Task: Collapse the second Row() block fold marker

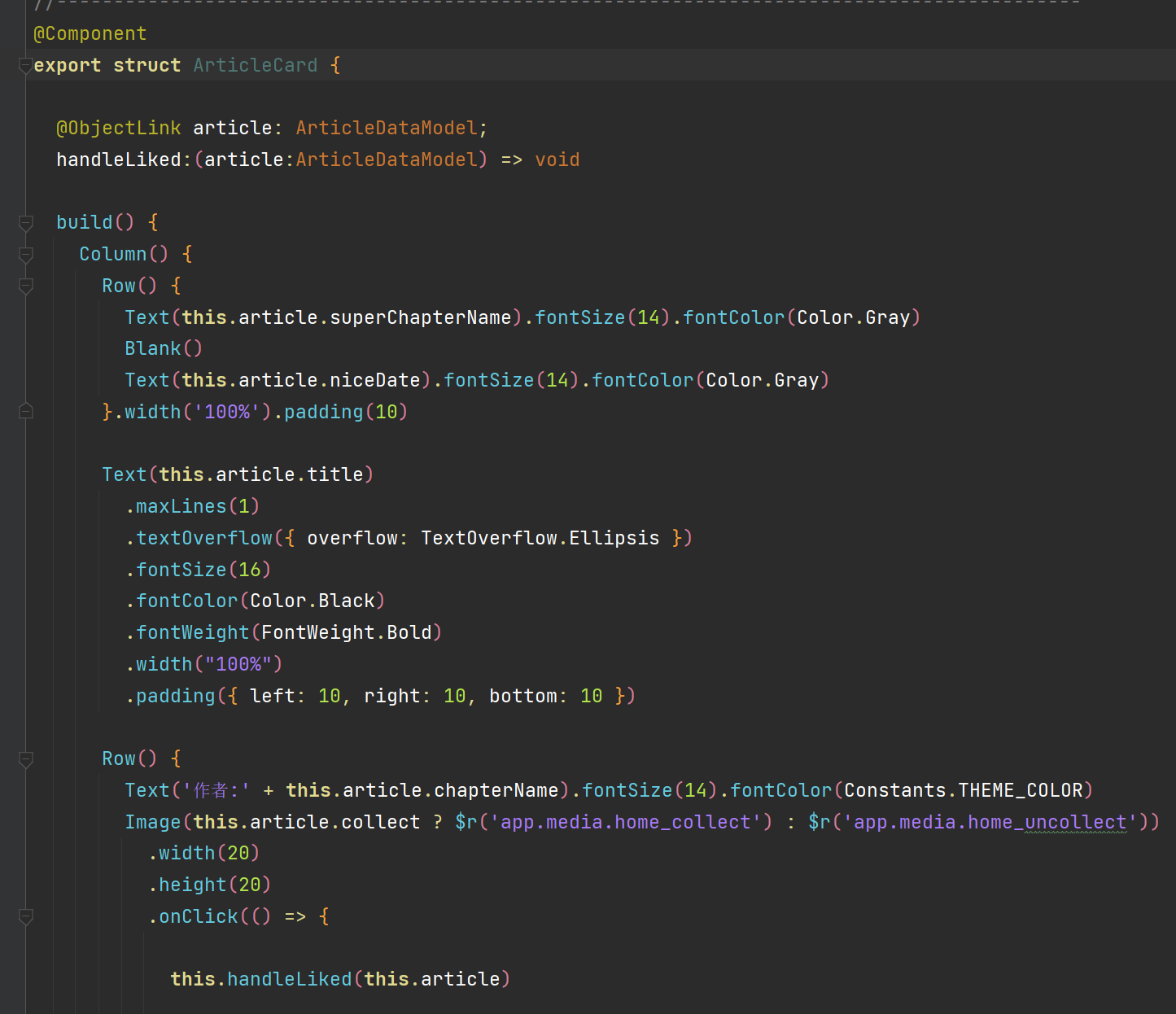Action: coord(26,758)
